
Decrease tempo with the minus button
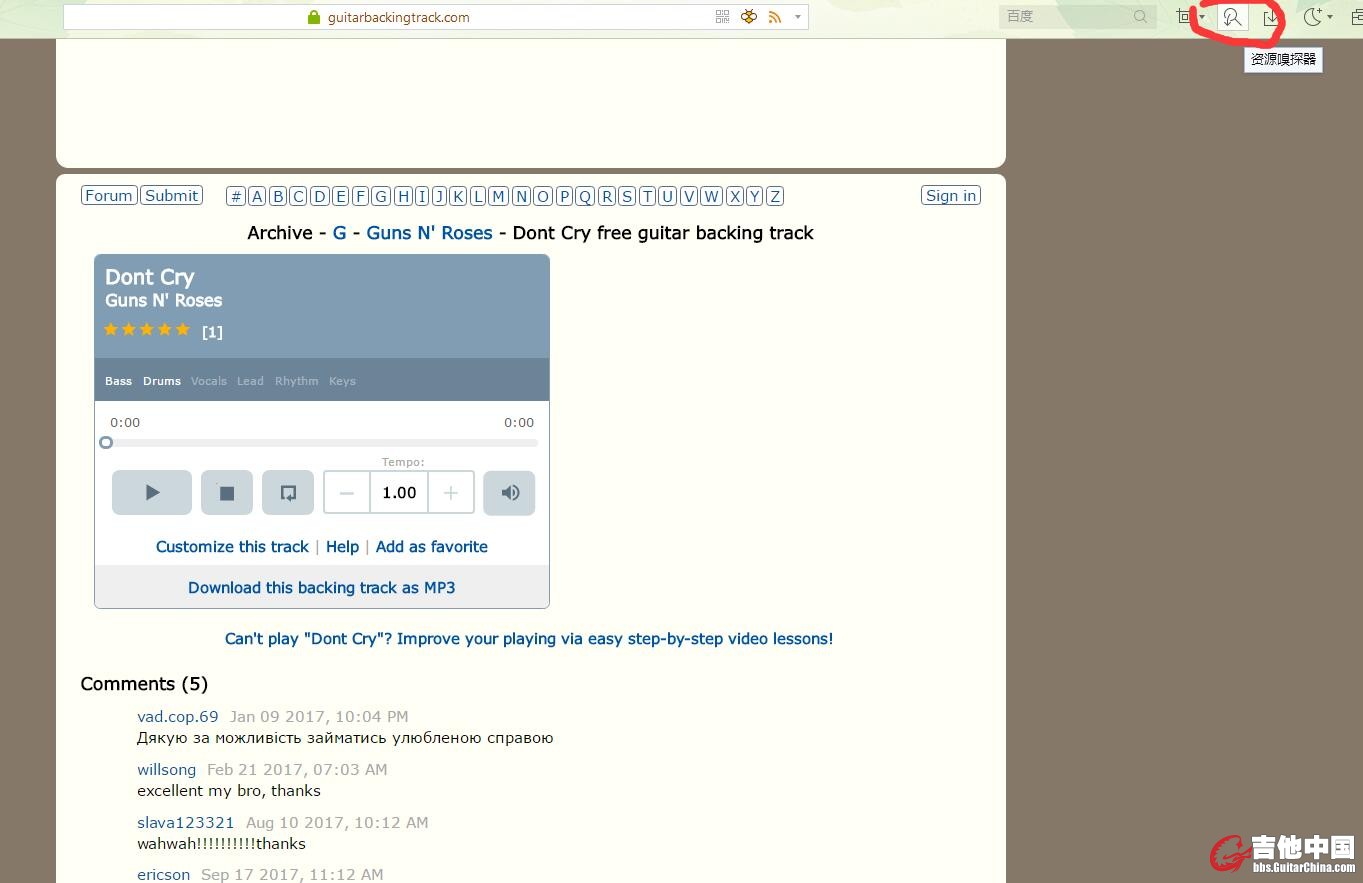coord(347,493)
